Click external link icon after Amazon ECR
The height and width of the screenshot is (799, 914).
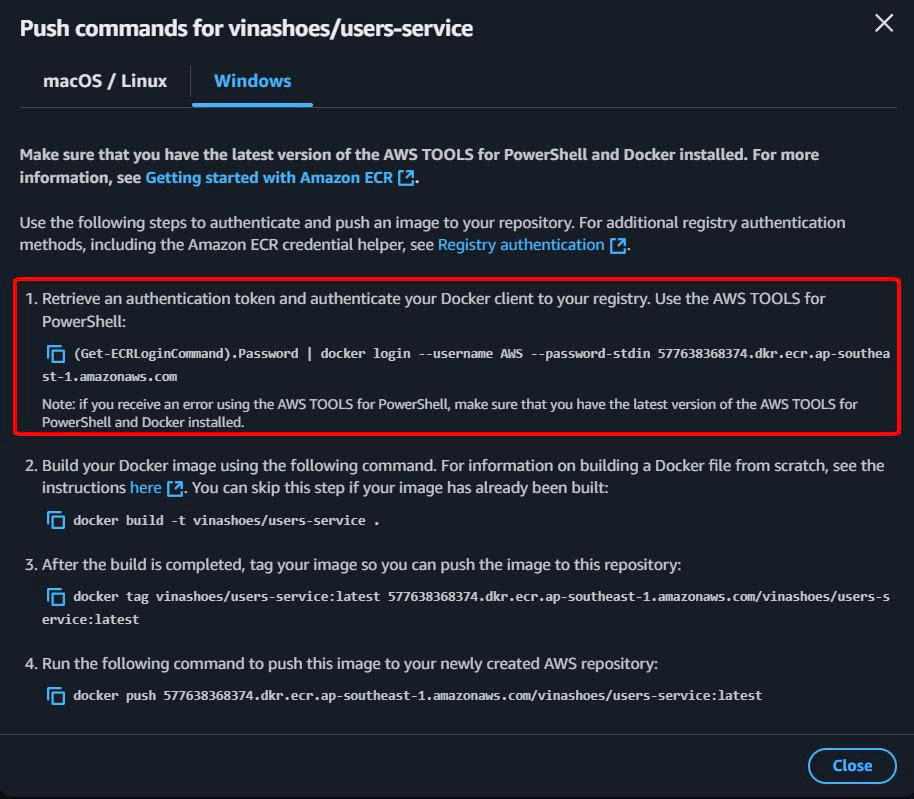(406, 178)
